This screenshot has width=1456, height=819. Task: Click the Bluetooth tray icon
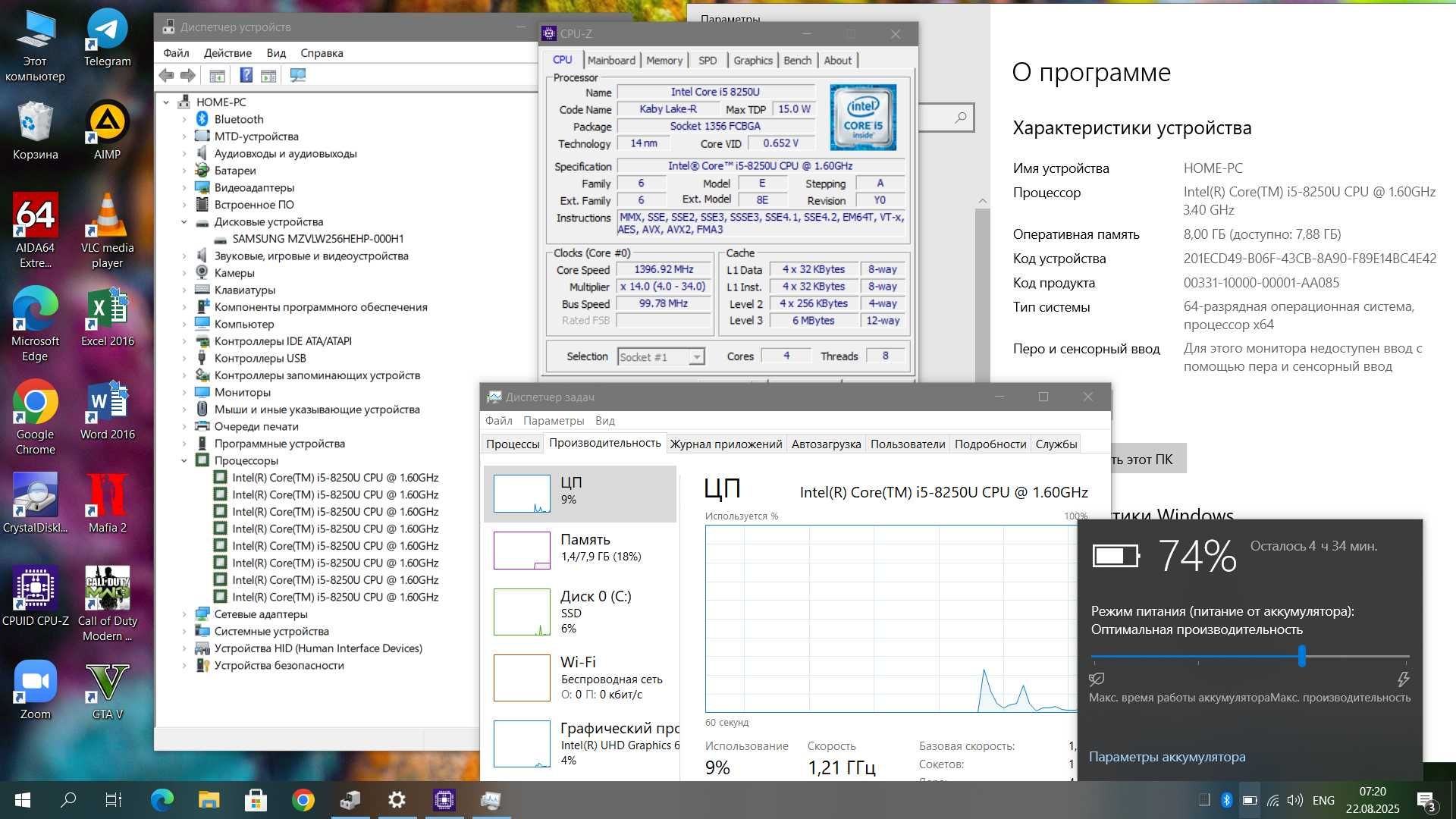click(1226, 800)
